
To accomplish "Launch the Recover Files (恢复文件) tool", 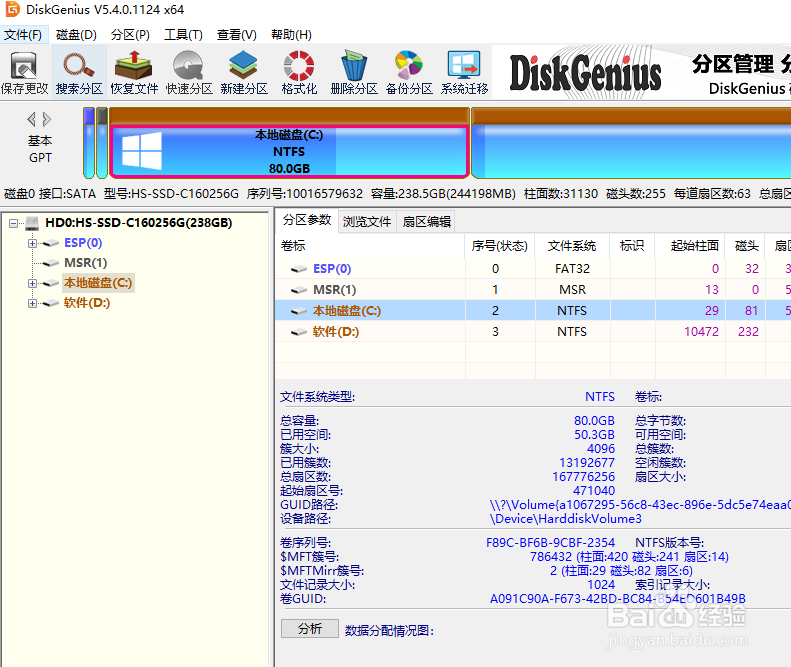I will pyautogui.click(x=134, y=73).
